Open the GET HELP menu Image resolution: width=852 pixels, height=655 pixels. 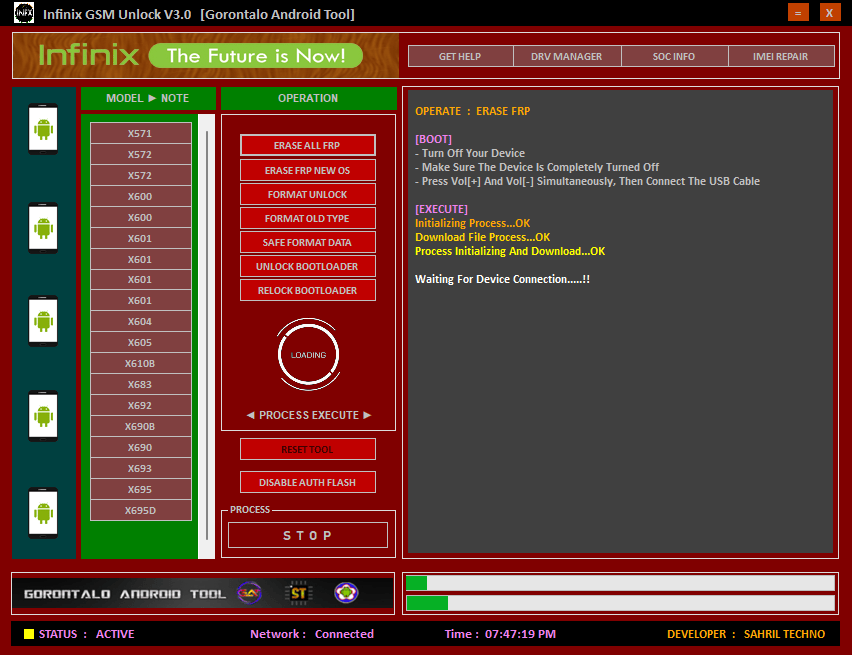(x=460, y=56)
